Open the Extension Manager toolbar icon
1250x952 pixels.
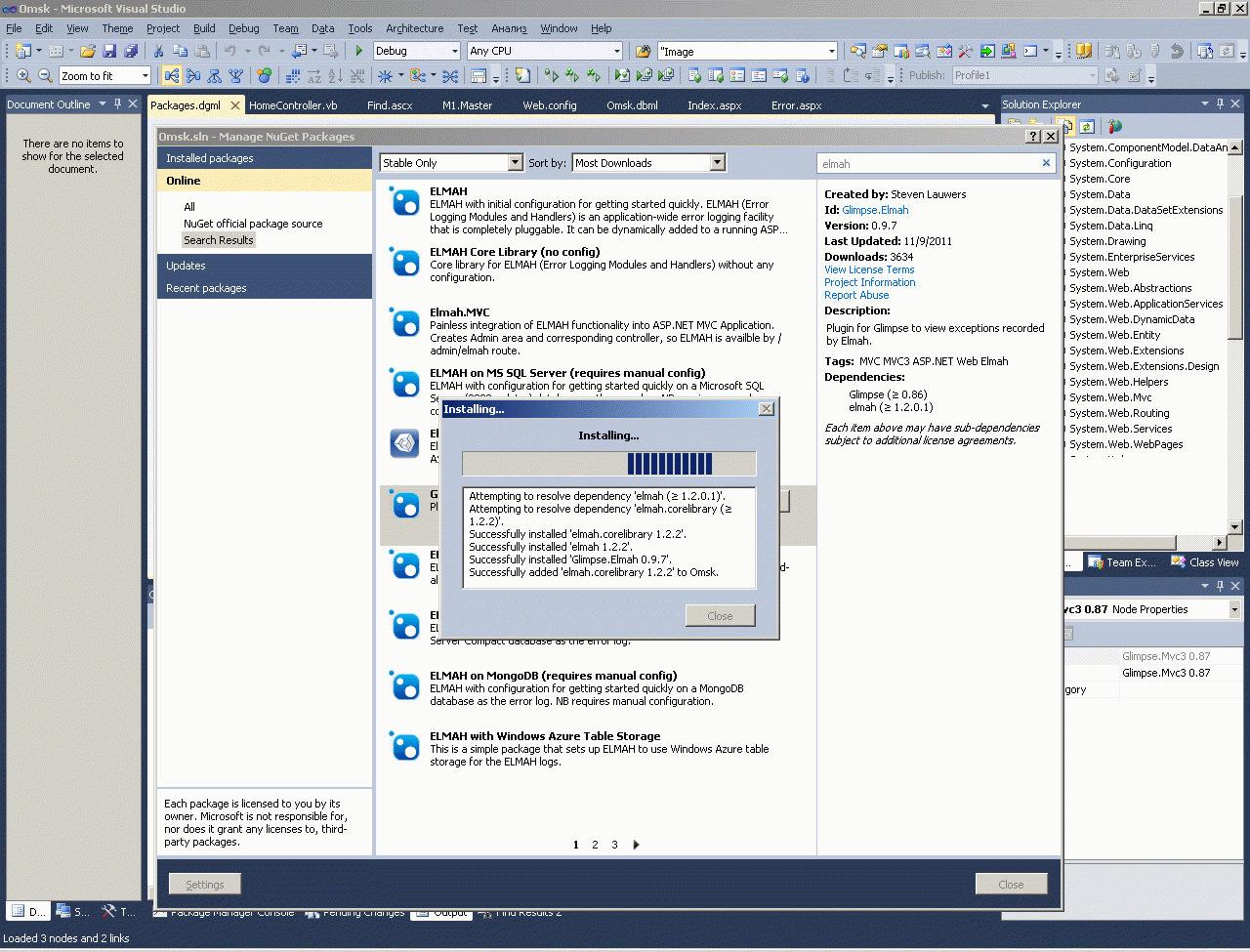1009,51
